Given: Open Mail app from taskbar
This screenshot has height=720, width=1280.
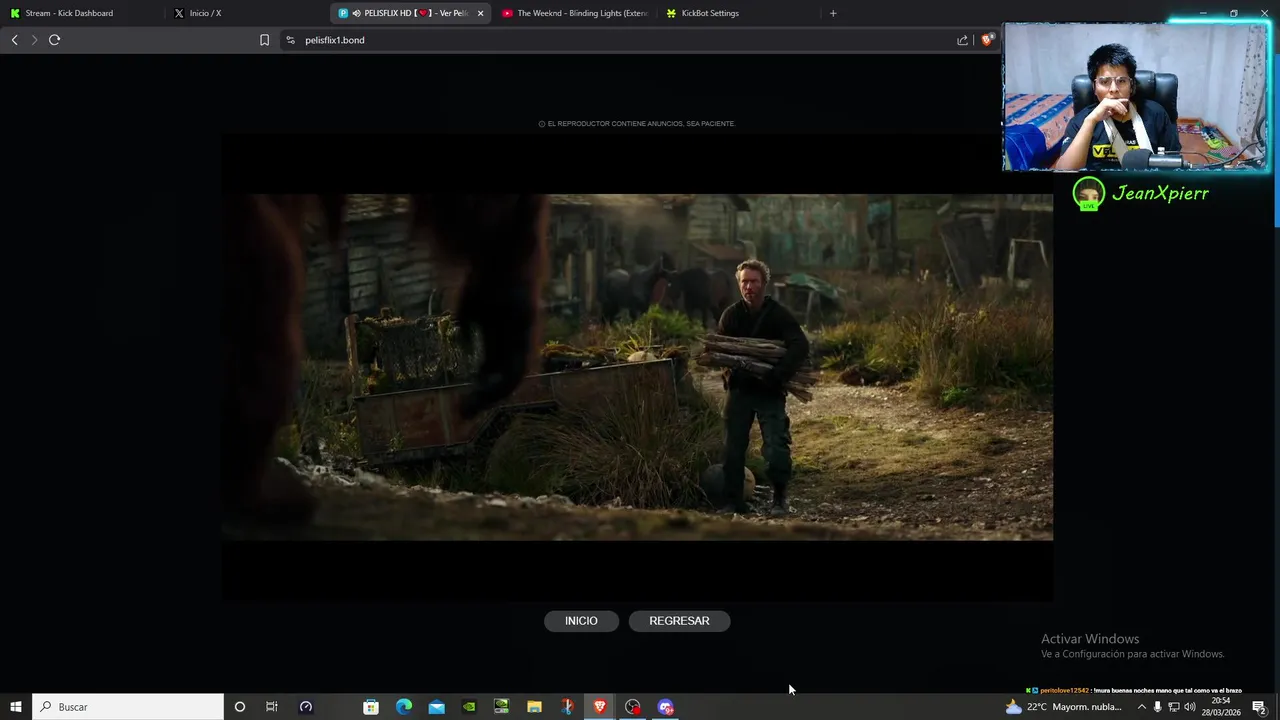Looking at the screenshot, I should point(437,707).
